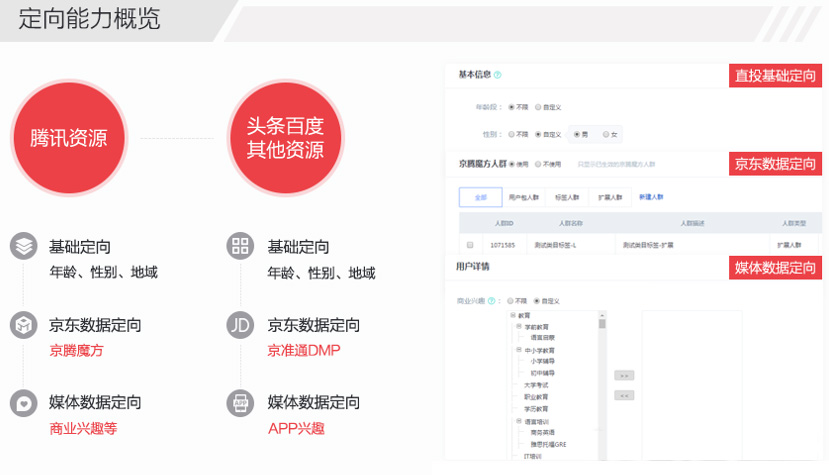Select 小学辅导 in the interest tree
The image size is (829, 475).
(542, 361)
